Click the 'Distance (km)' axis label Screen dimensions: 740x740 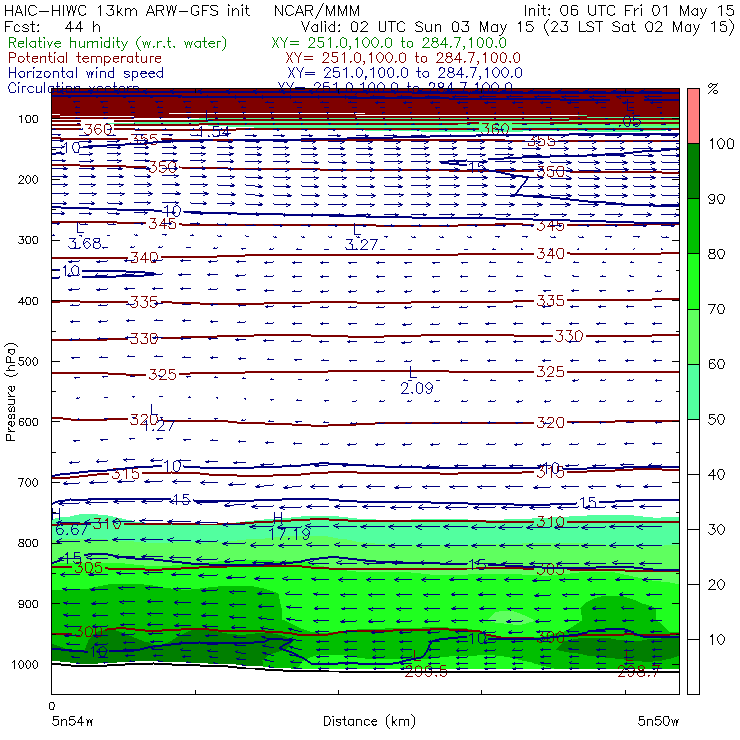point(369,721)
